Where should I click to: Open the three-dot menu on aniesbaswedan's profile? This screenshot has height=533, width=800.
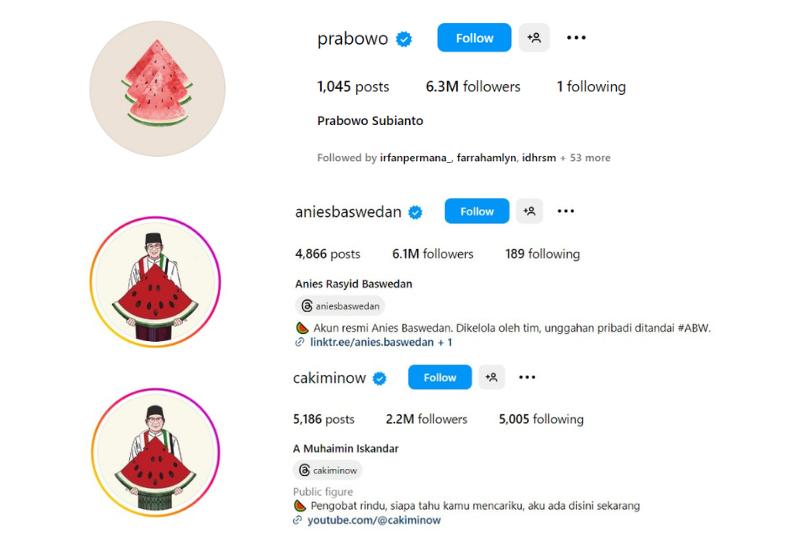(566, 211)
